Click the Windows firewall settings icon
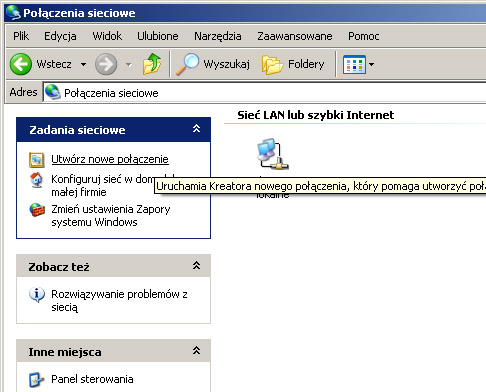The width and height of the screenshot is (486, 392). click(x=37, y=210)
